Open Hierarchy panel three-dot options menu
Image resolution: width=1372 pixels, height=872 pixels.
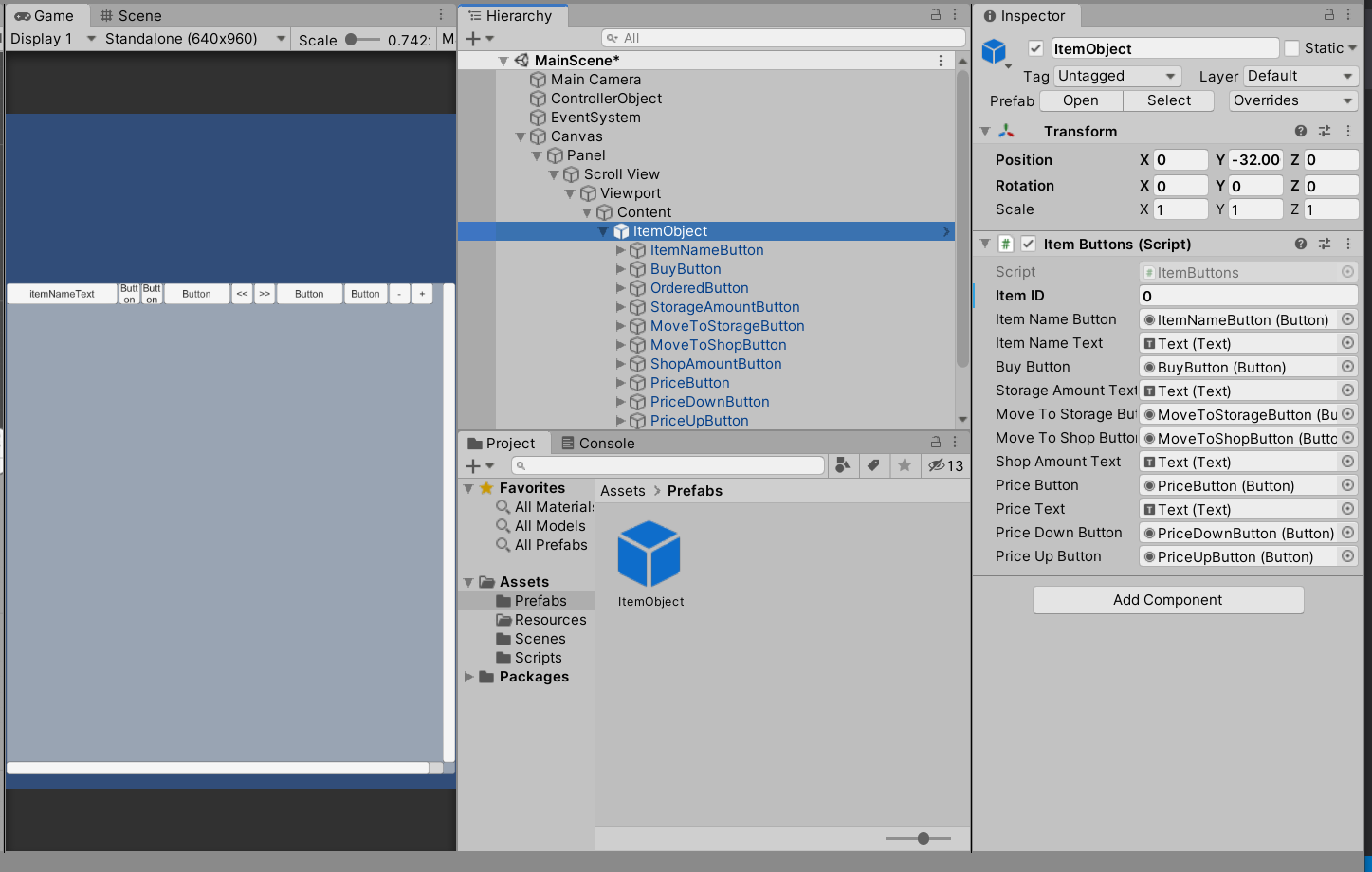(955, 15)
